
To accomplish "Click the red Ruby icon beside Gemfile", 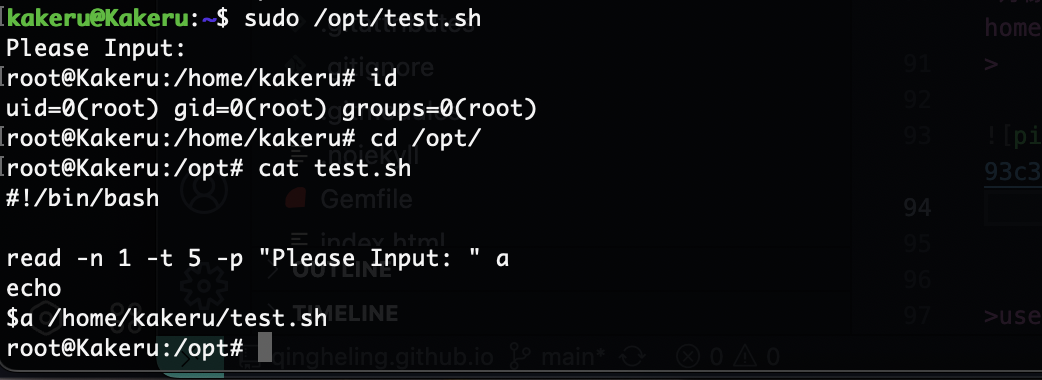I will tap(298, 199).
